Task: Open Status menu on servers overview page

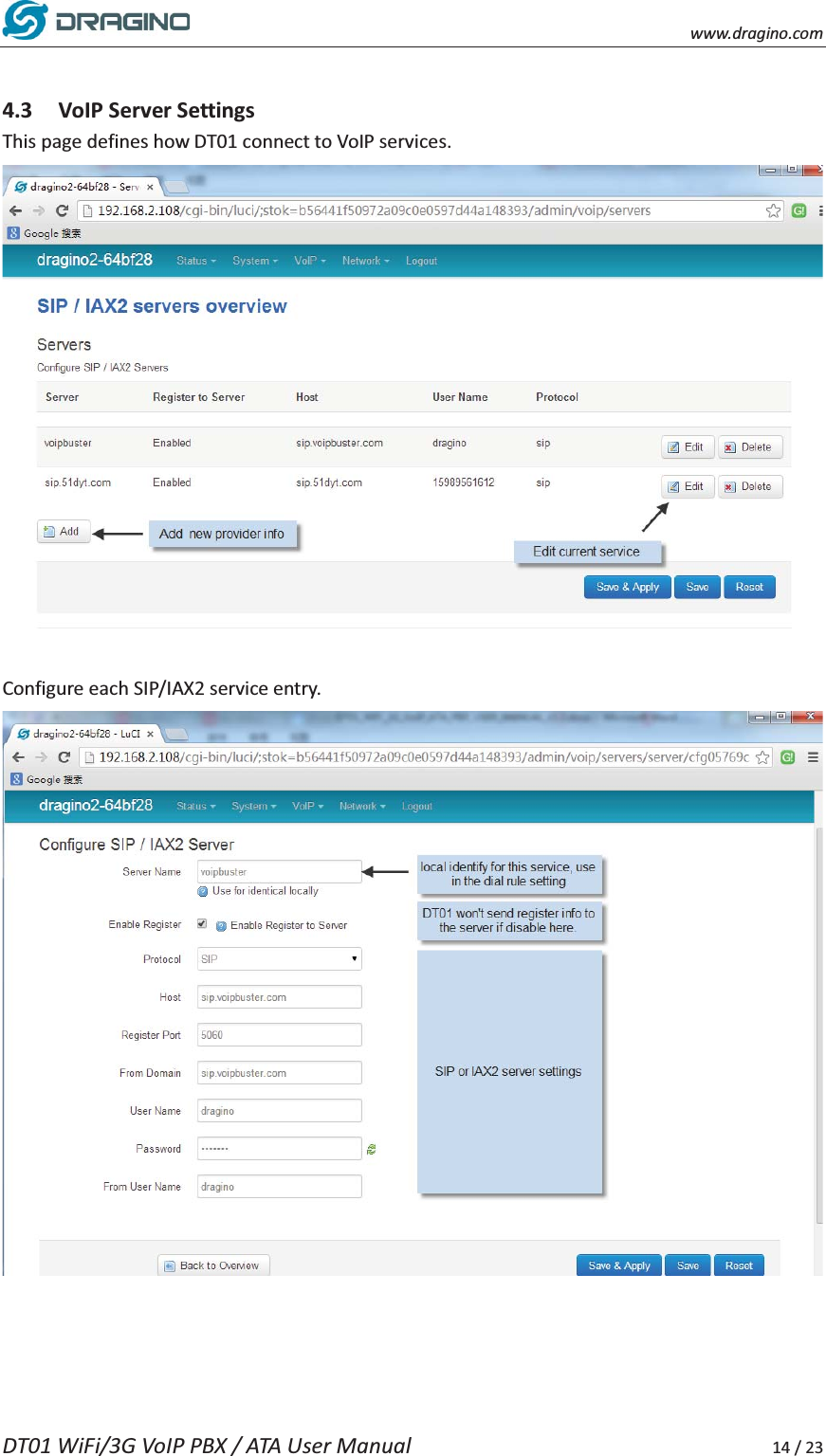Action: click(196, 261)
